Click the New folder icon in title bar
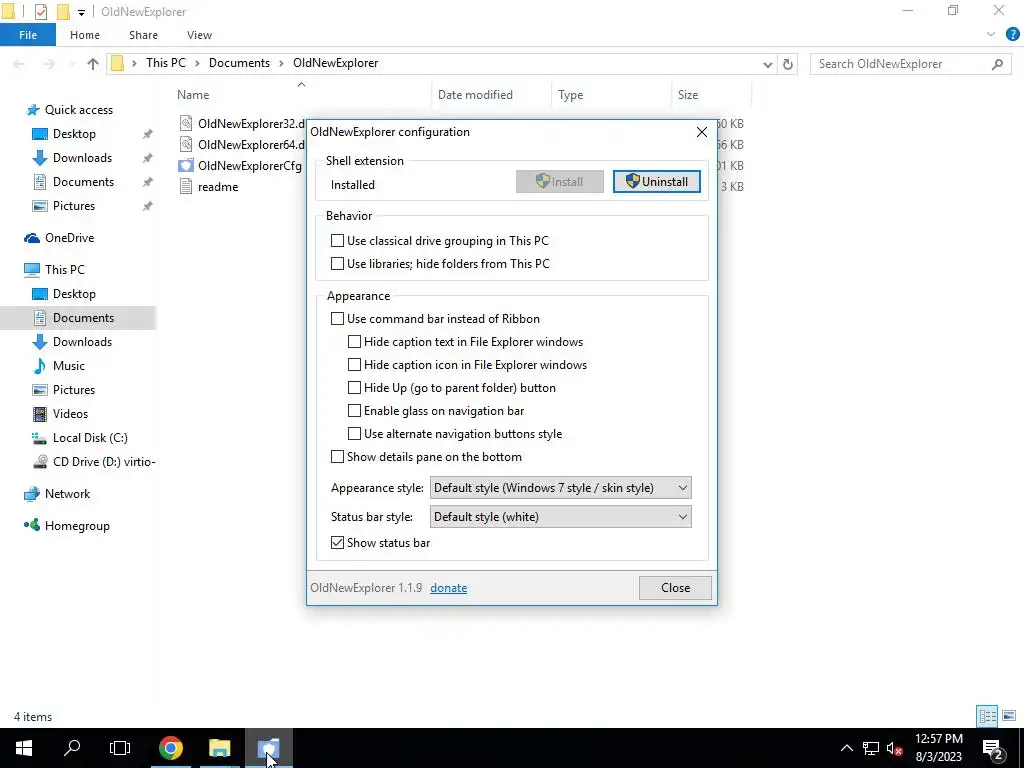Viewport: 1024px width, 768px height. tap(63, 12)
